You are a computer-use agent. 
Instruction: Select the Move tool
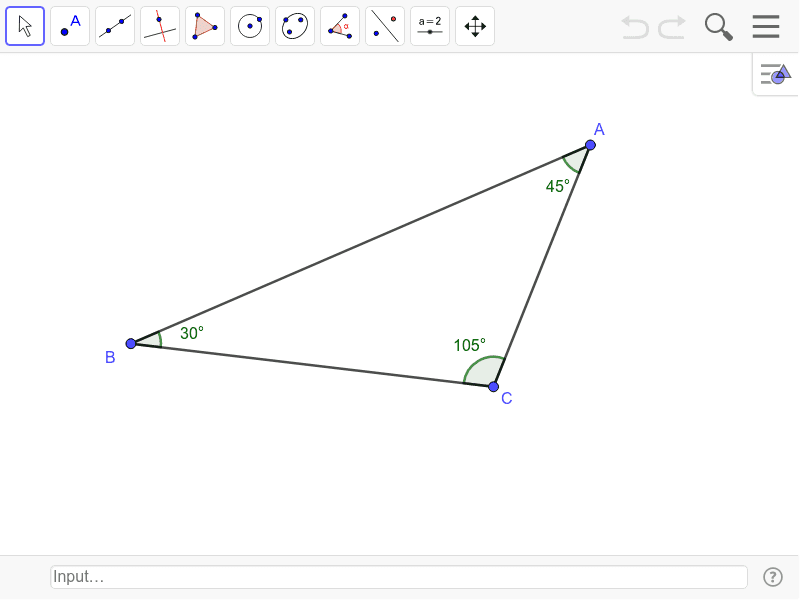pyautogui.click(x=25, y=25)
